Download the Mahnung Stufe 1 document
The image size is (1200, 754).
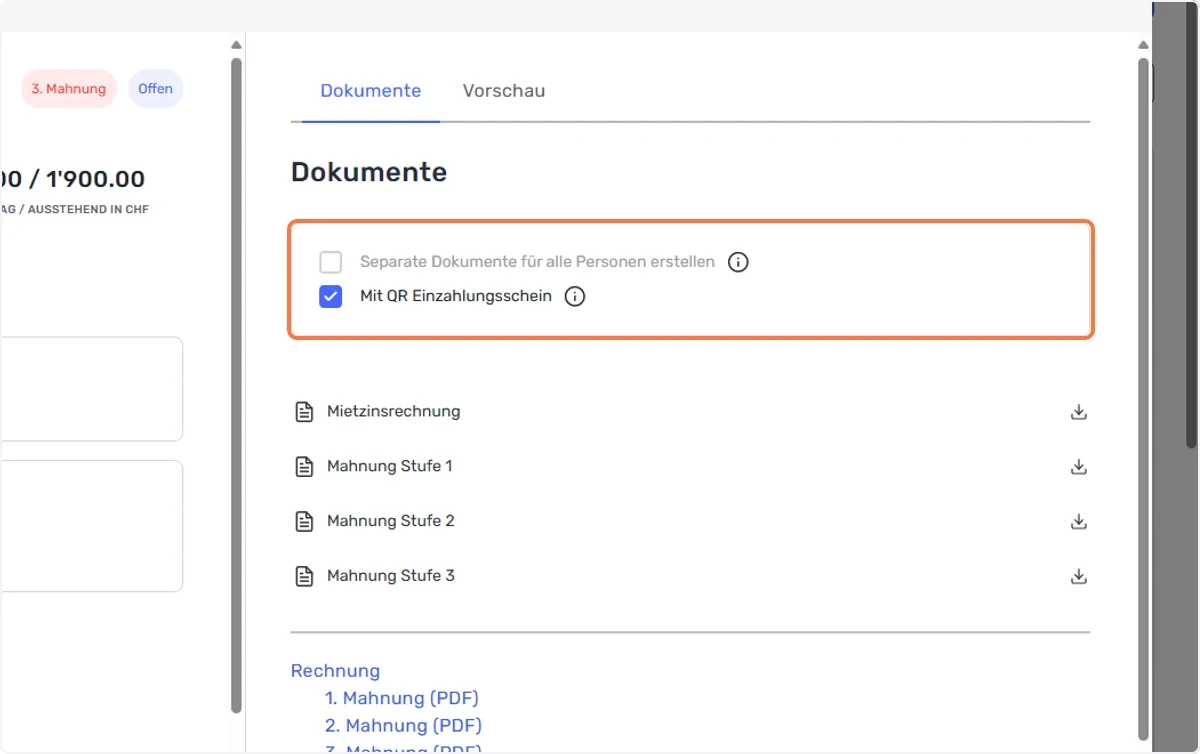1078,467
